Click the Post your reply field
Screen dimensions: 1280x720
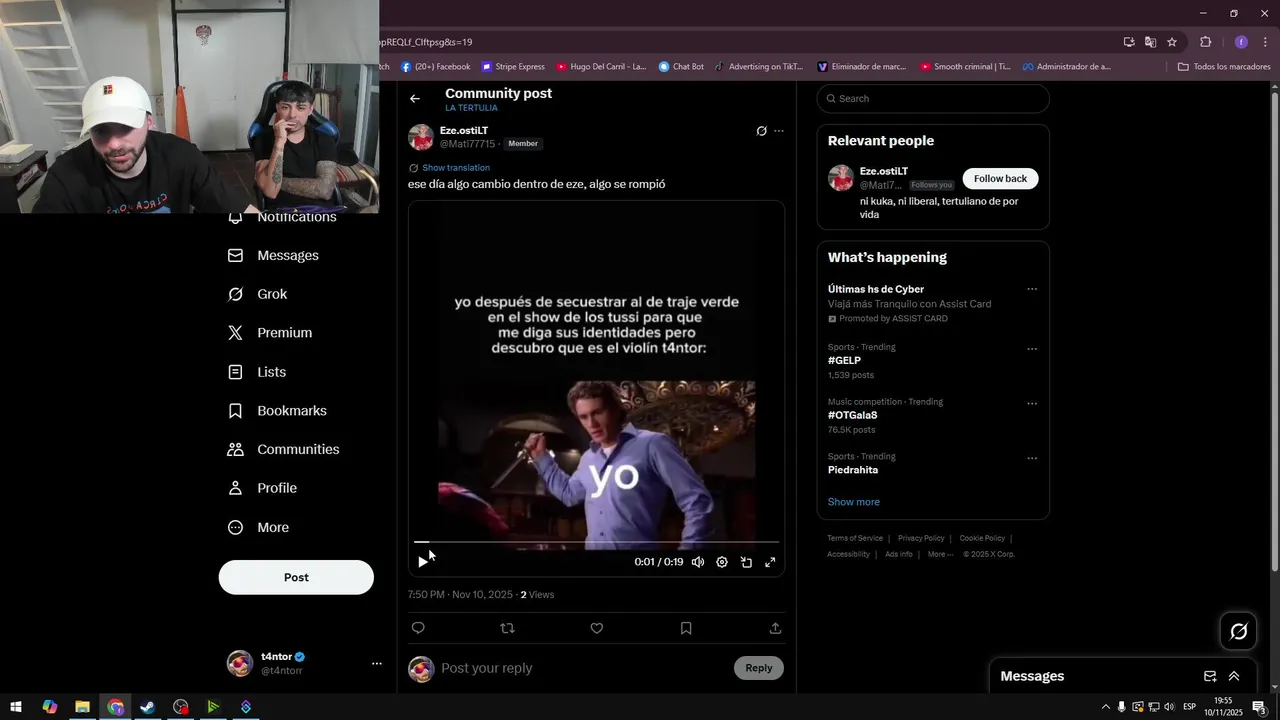pyautogui.click(x=583, y=668)
